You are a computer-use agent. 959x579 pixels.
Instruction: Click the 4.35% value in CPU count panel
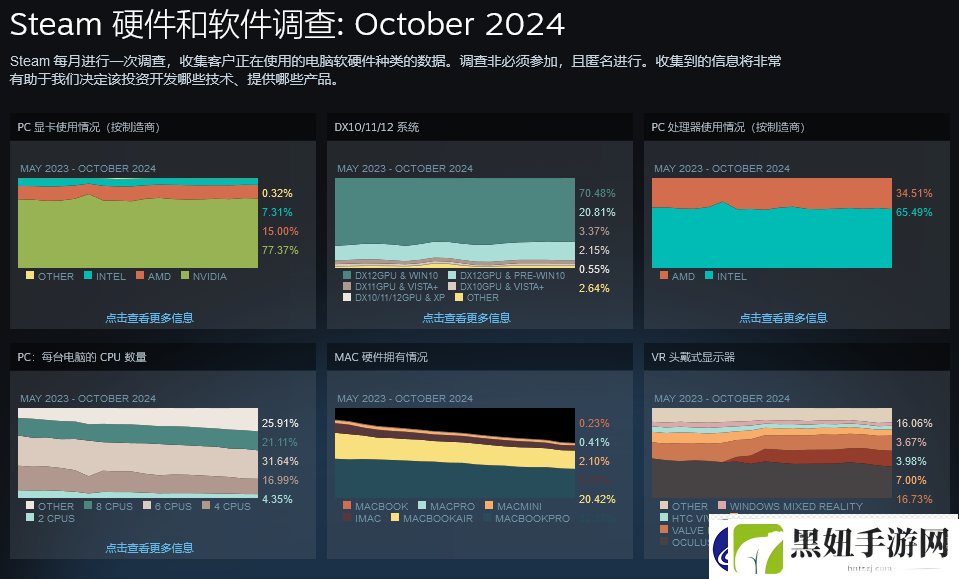[277, 499]
